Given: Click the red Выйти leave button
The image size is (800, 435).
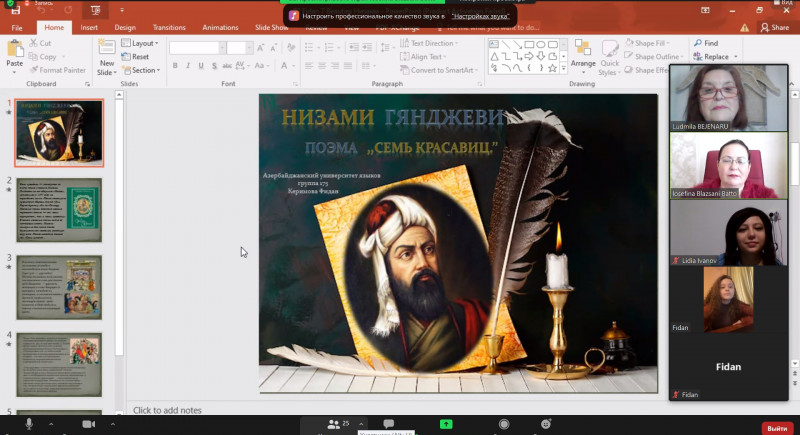Looking at the screenshot, I should [x=776, y=427].
